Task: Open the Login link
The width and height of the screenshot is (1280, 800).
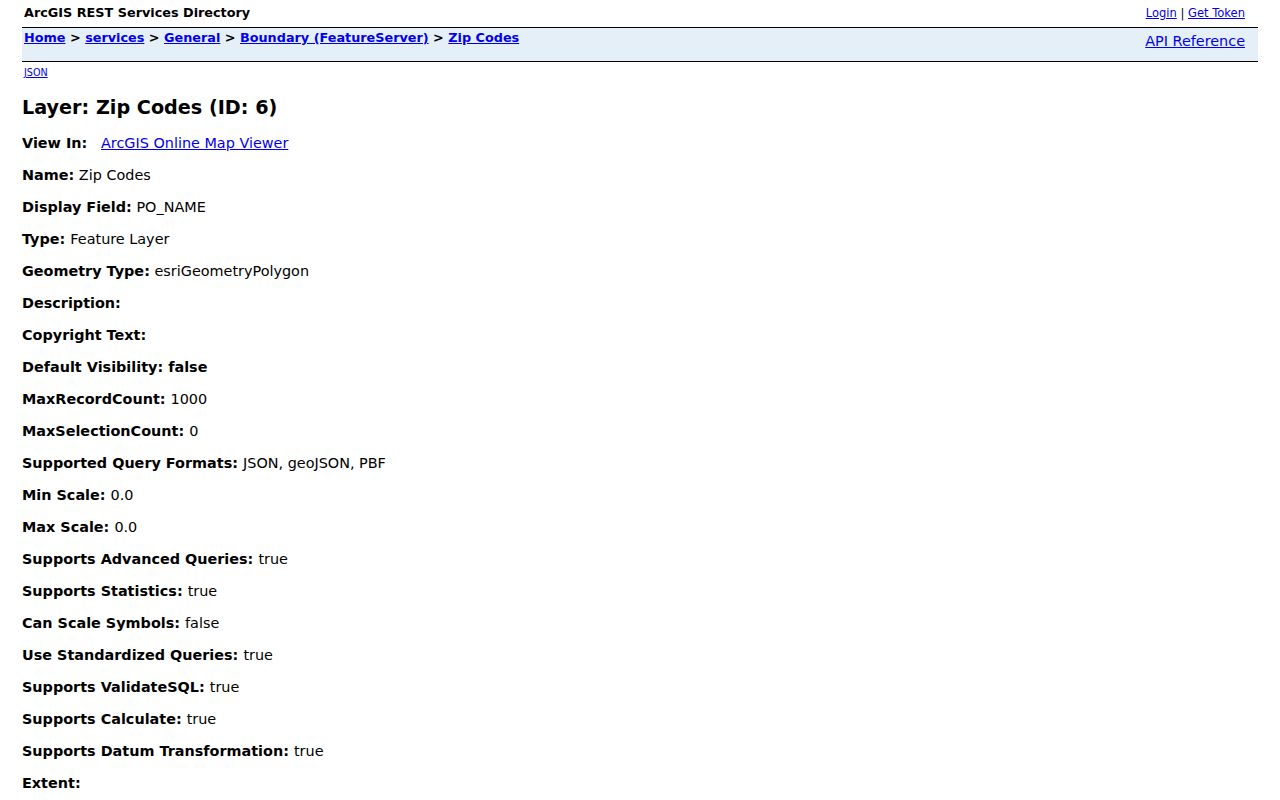Action: click(x=1160, y=13)
